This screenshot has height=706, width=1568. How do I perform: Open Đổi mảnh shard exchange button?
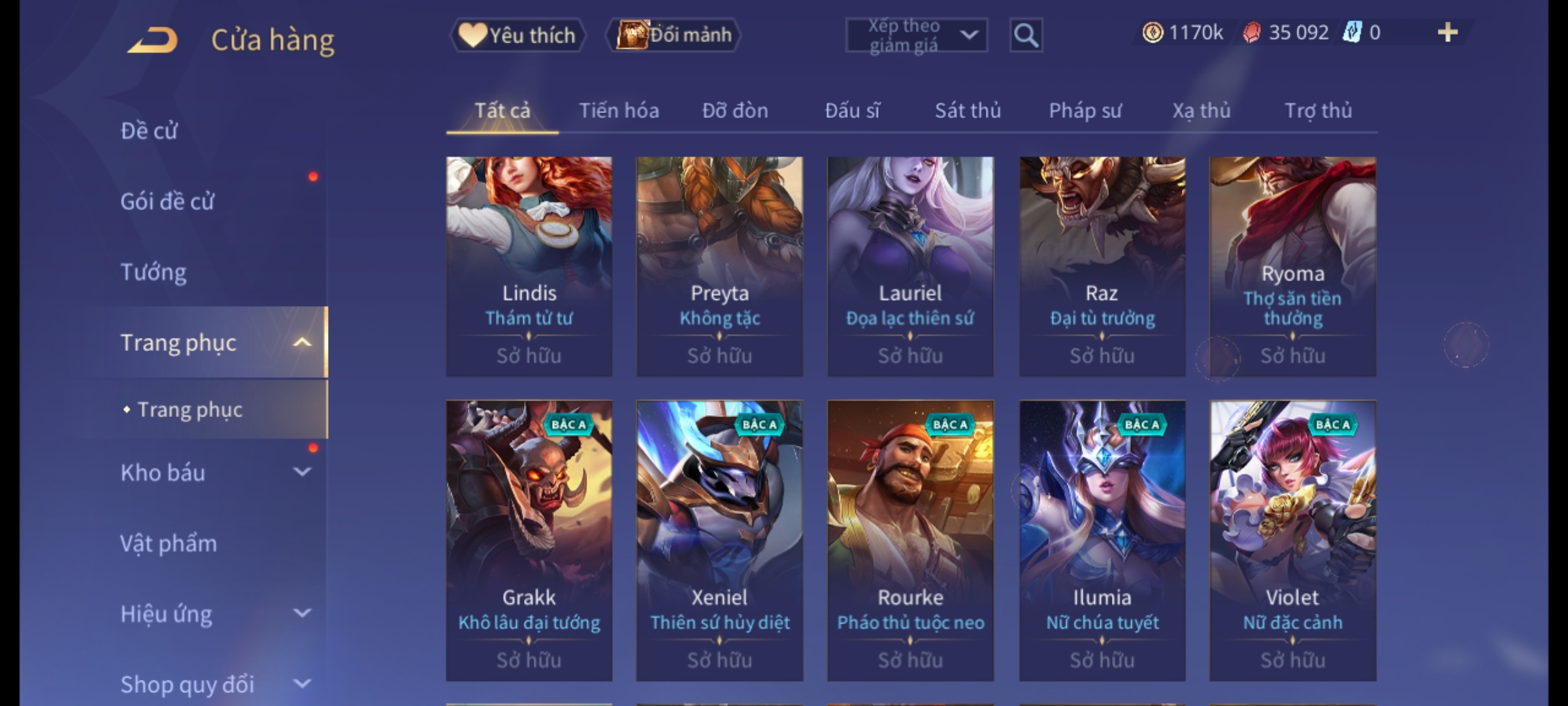pyautogui.click(x=674, y=35)
